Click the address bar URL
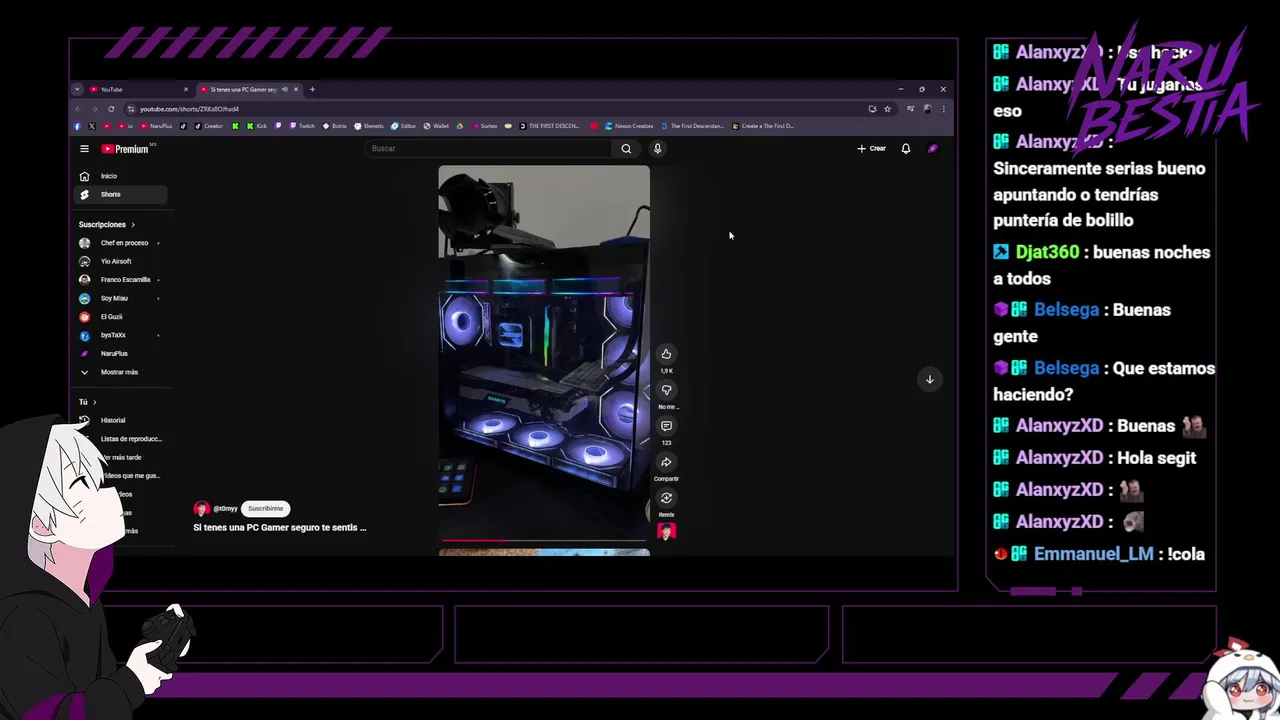 (189, 108)
